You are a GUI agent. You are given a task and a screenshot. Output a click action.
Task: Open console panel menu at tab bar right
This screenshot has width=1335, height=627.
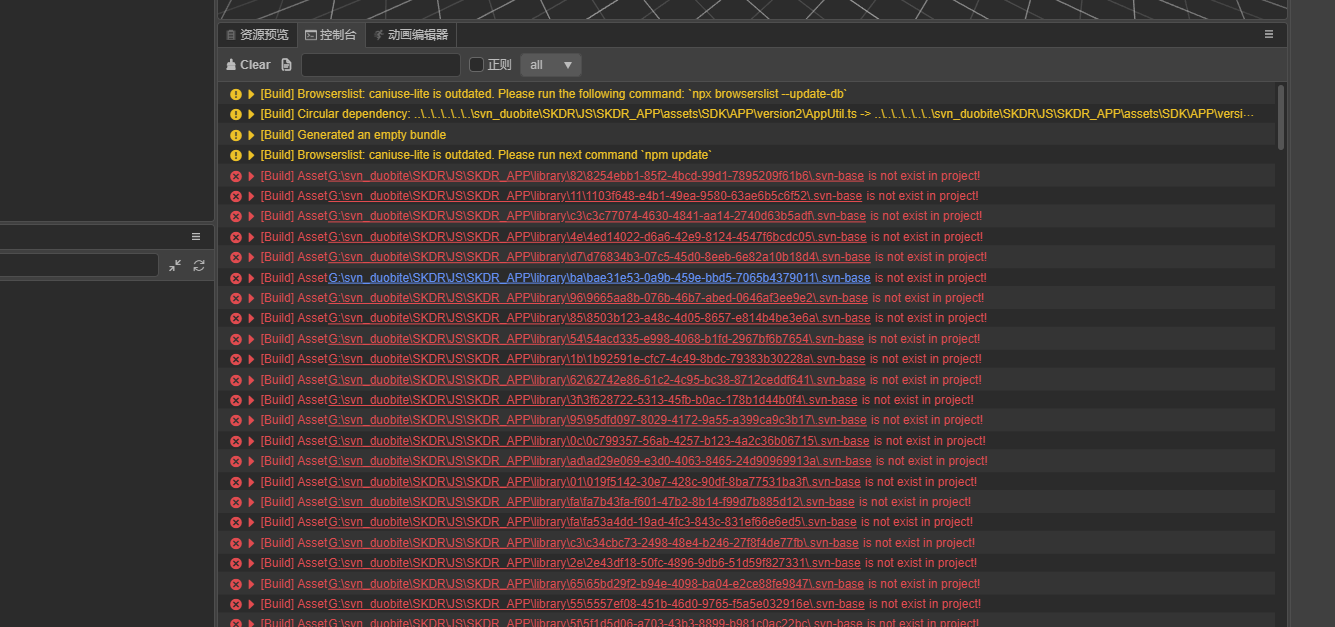[x=1269, y=34]
